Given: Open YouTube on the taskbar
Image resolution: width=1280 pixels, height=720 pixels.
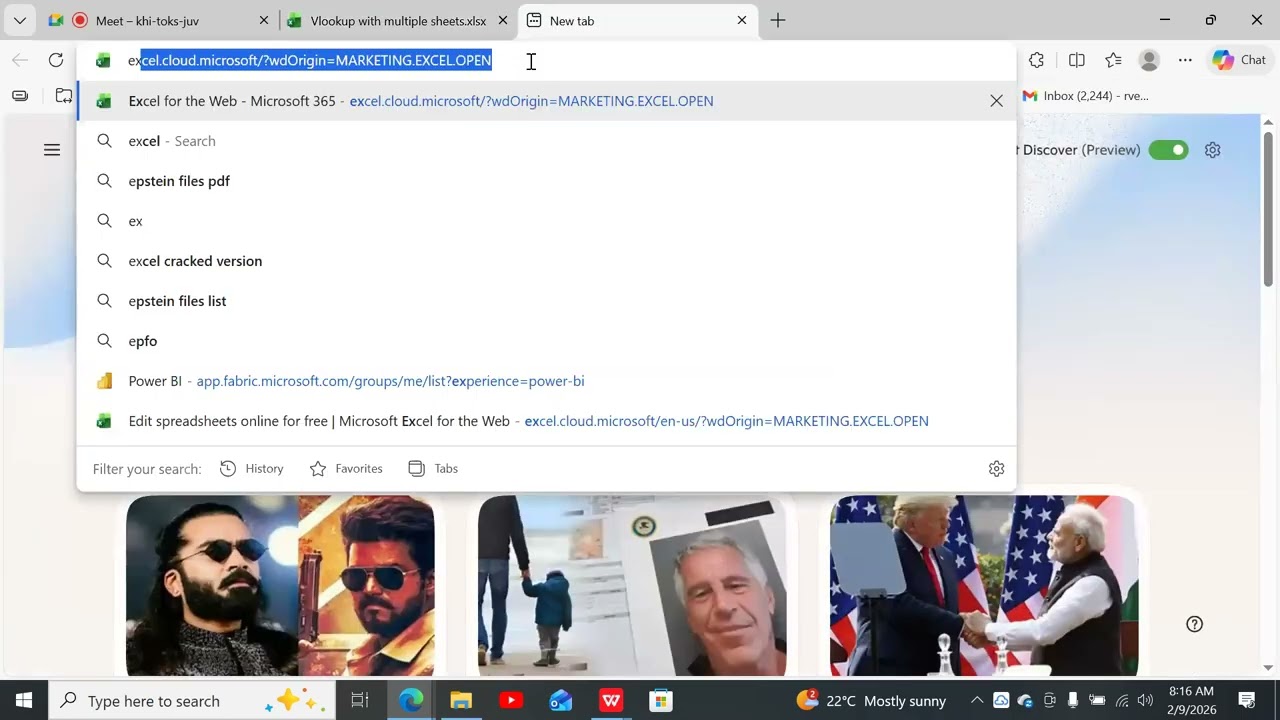Looking at the screenshot, I should (x=511, y=700).
